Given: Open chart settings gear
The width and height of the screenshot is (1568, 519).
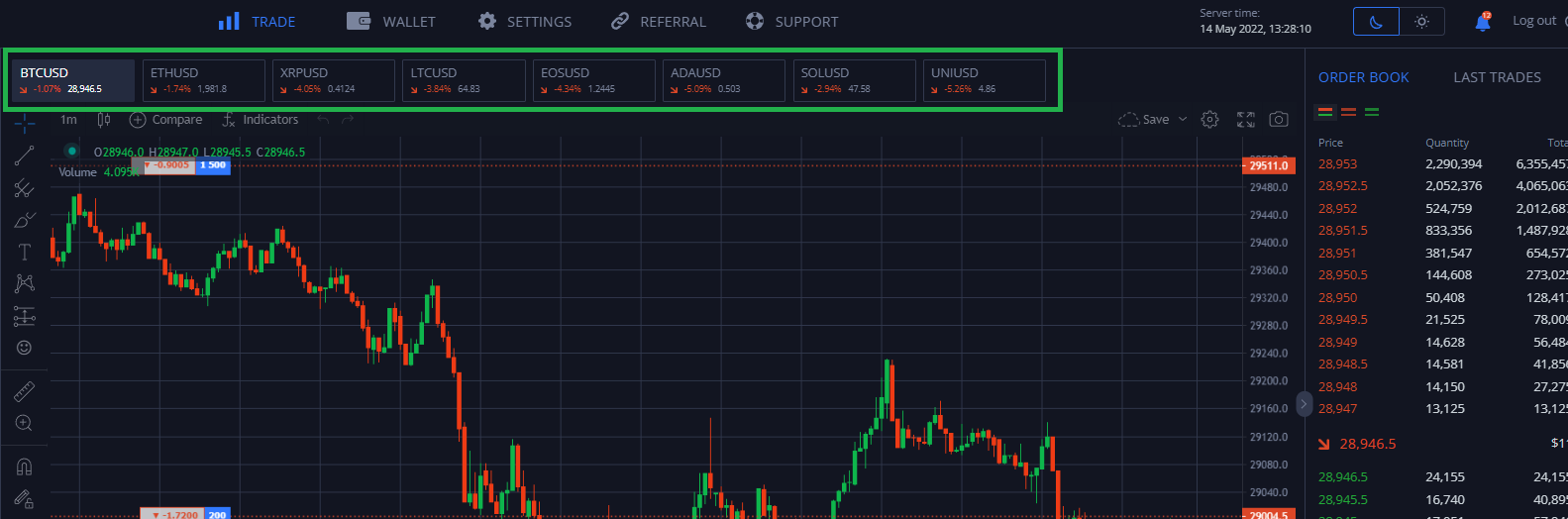Looking at the screenshot, I should (x=1209, y=120).
